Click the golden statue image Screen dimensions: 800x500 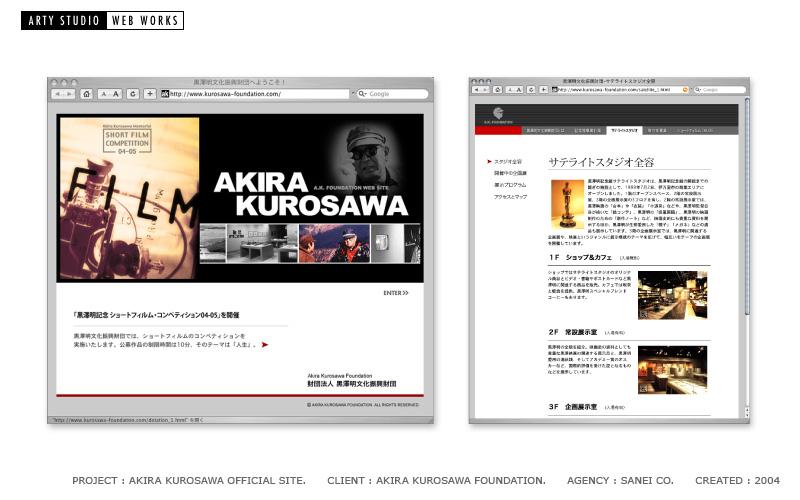click(x=567, y=204)
